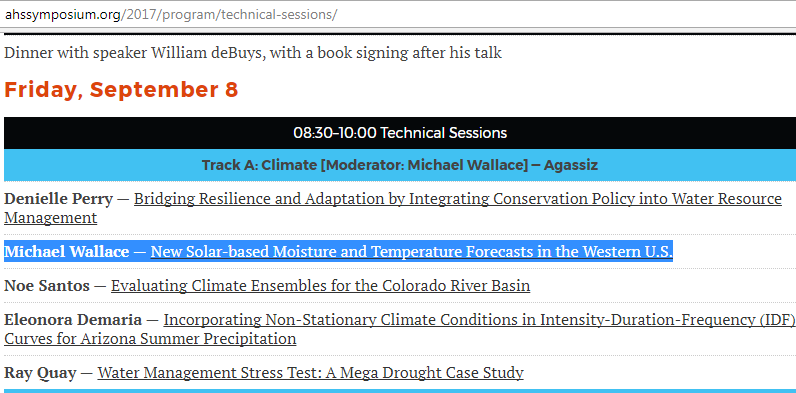Click the dinner with William deBuys text

pos(253,52)
